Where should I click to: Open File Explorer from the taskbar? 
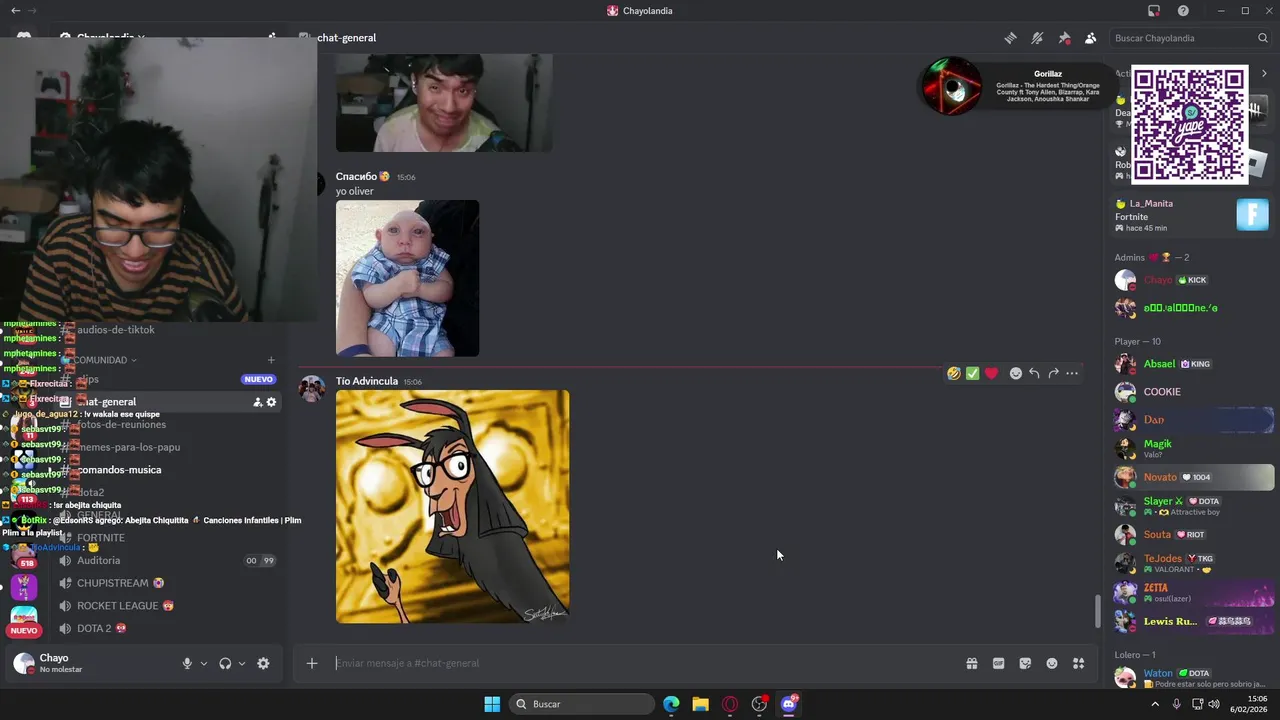(x=700, y=704)
